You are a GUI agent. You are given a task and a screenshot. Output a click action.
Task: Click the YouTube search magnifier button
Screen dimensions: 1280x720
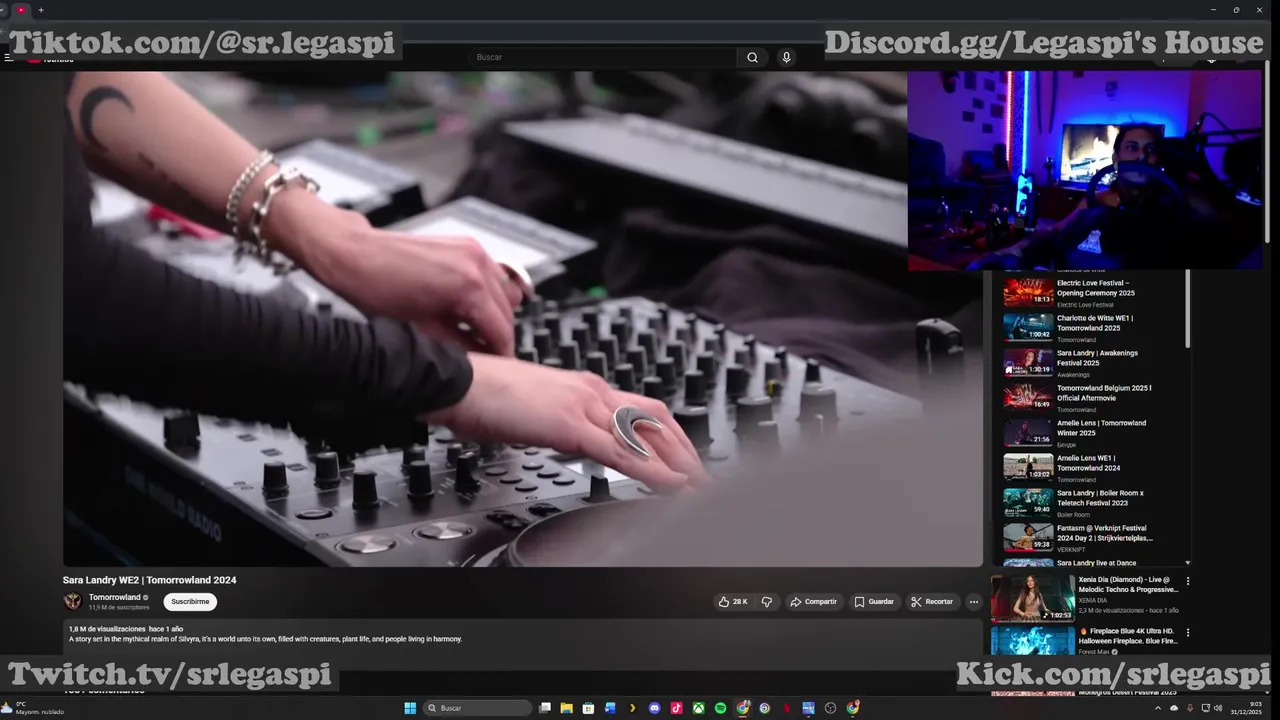(x=752, y=57)
